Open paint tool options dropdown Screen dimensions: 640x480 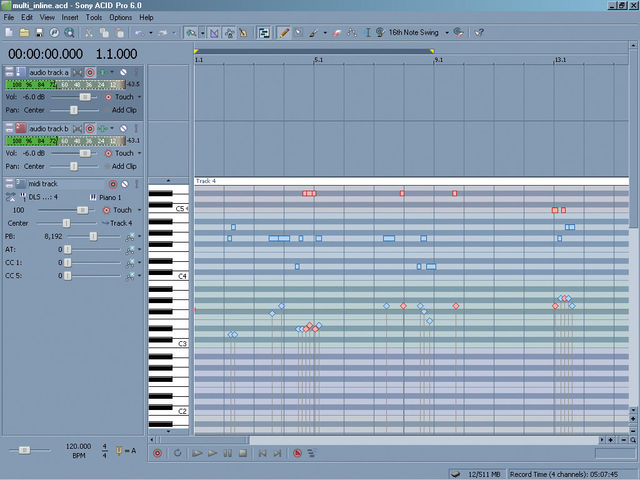click(325, 33)
